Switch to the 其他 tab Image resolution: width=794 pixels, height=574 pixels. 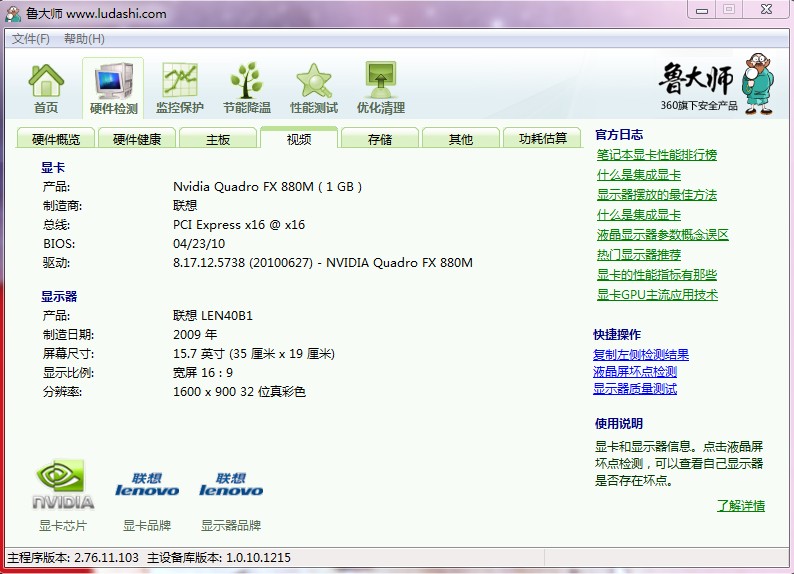(461, 138)
